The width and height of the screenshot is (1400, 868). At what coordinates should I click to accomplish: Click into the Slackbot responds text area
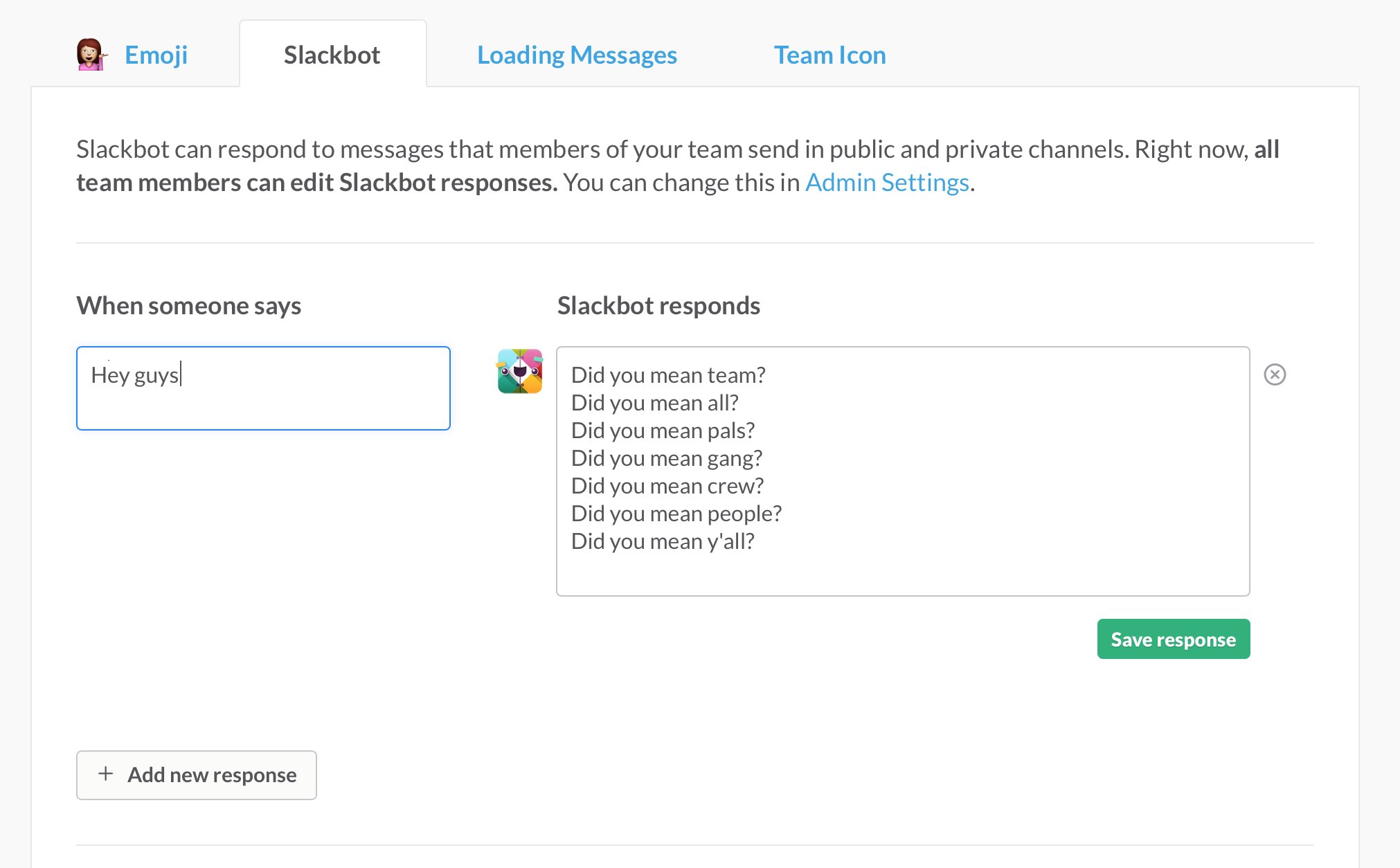coord(903,471)
